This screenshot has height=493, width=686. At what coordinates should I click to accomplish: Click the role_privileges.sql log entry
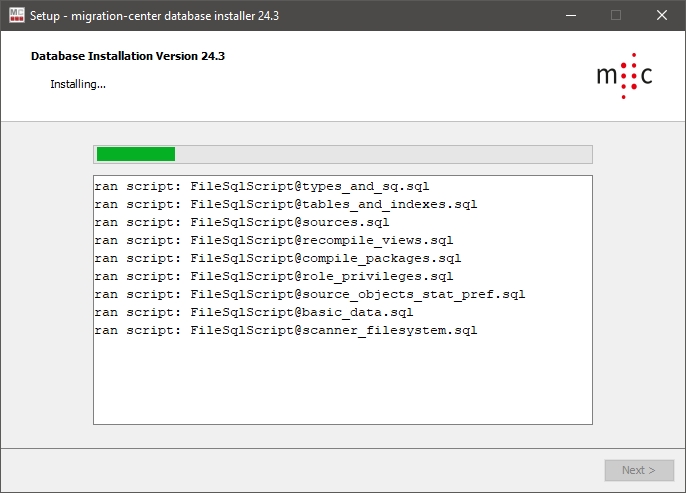(x=274, y=276)
